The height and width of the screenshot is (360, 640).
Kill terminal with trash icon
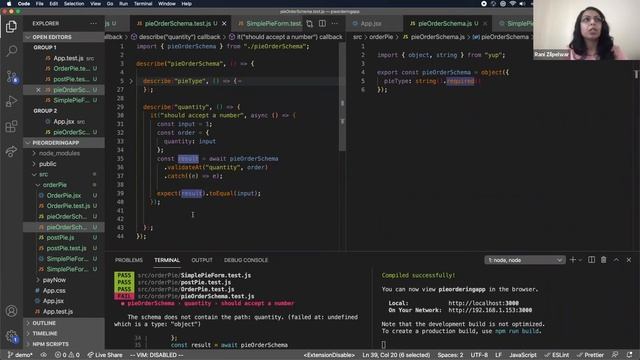[603, 260]
